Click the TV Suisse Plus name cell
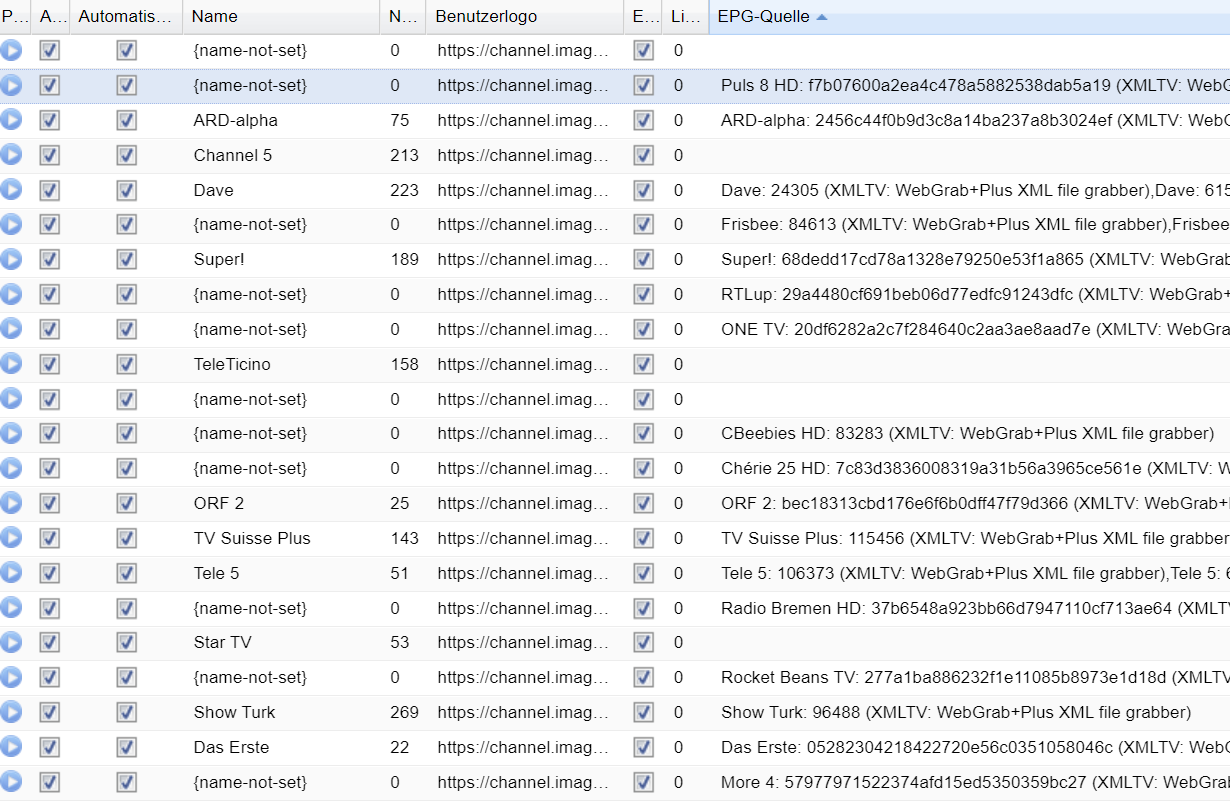The height and width of the screenshot is (801, 1230). pos(281,538)
